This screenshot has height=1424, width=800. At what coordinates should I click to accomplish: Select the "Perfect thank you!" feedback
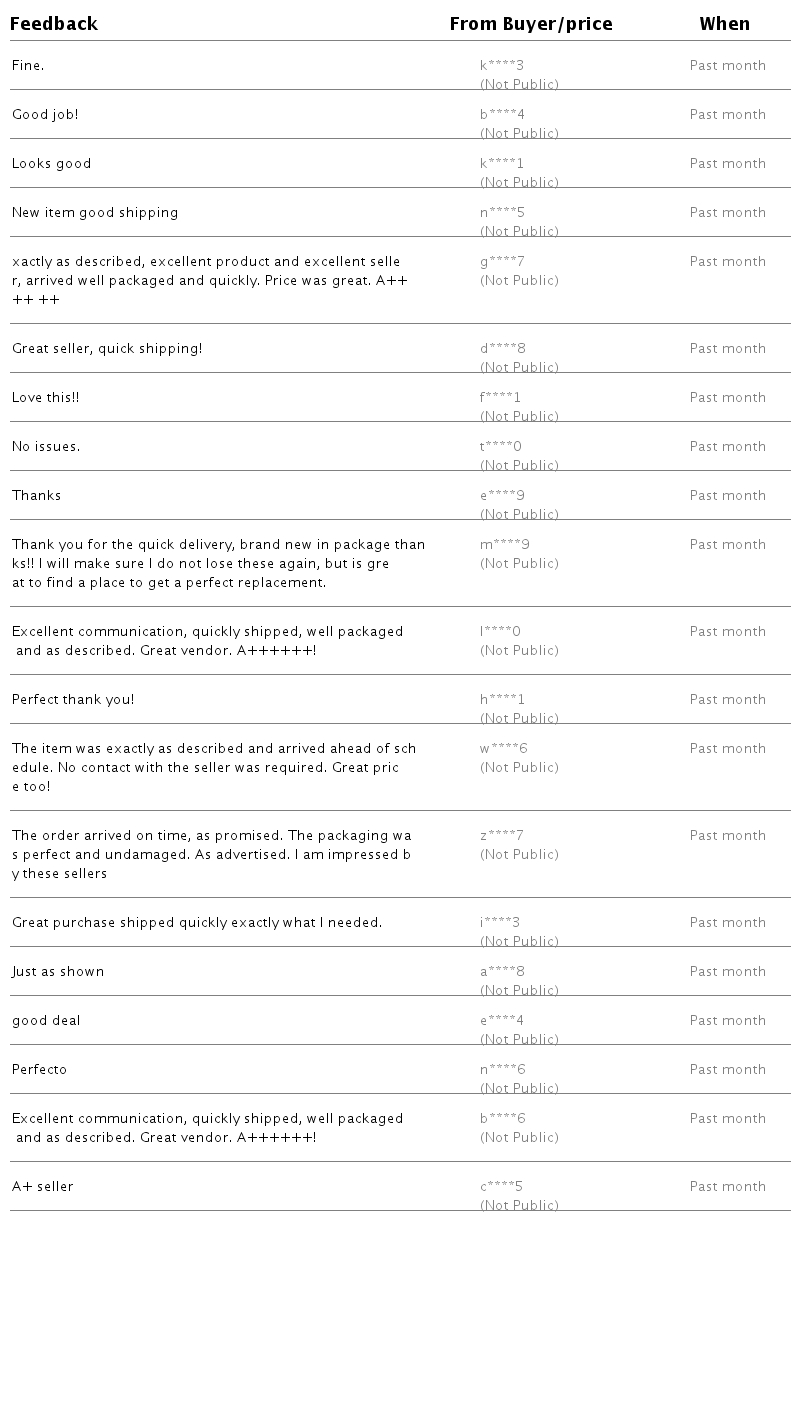click(x=73, y=700)
